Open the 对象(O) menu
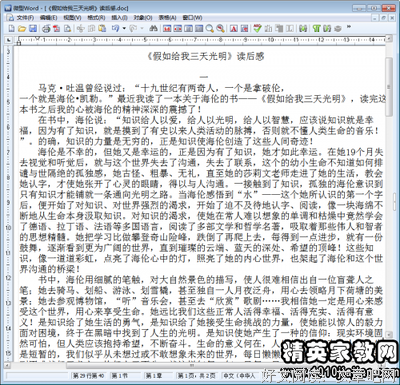 coord(143,18)
